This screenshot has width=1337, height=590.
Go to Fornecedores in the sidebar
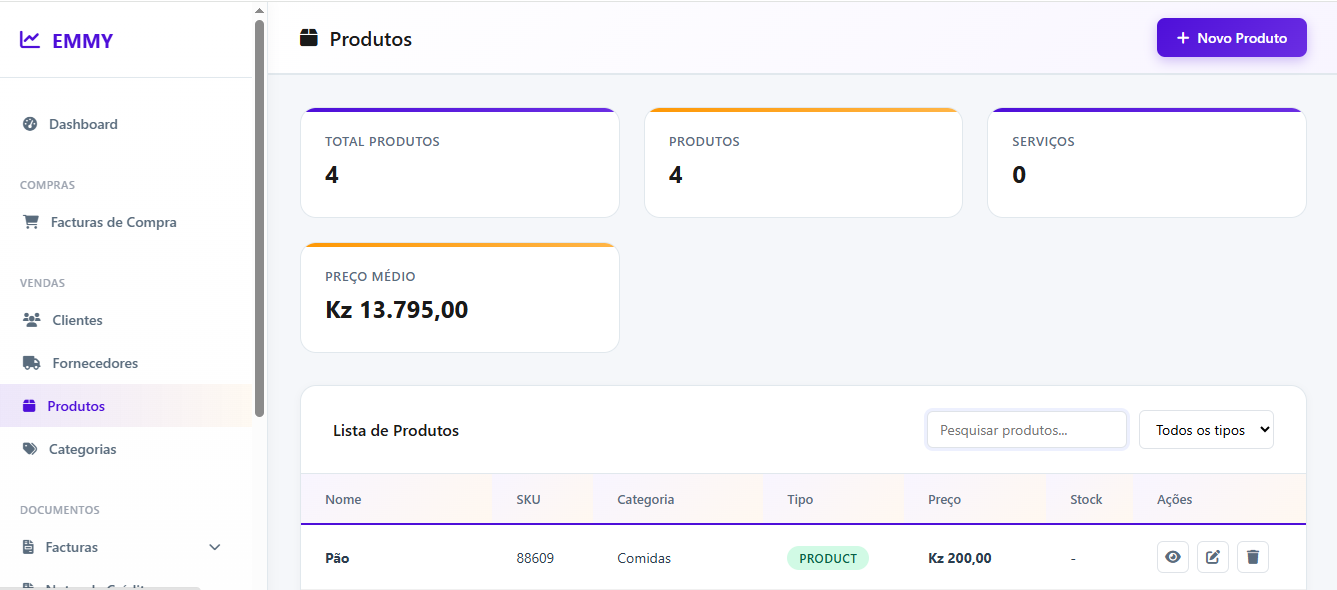[95, 363]
